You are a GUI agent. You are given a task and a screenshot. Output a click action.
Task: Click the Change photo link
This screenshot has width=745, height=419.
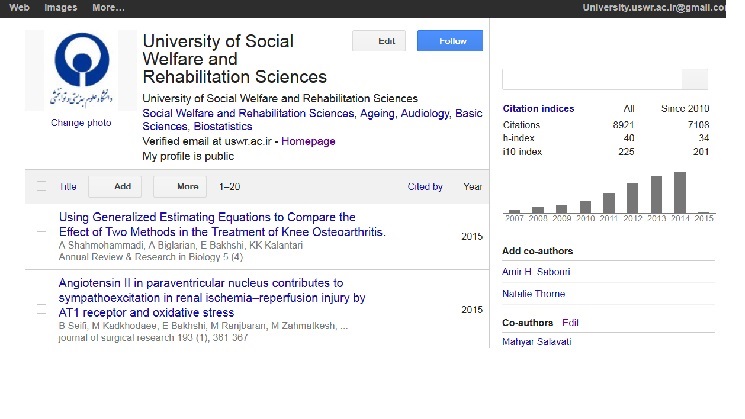(81, 123)
